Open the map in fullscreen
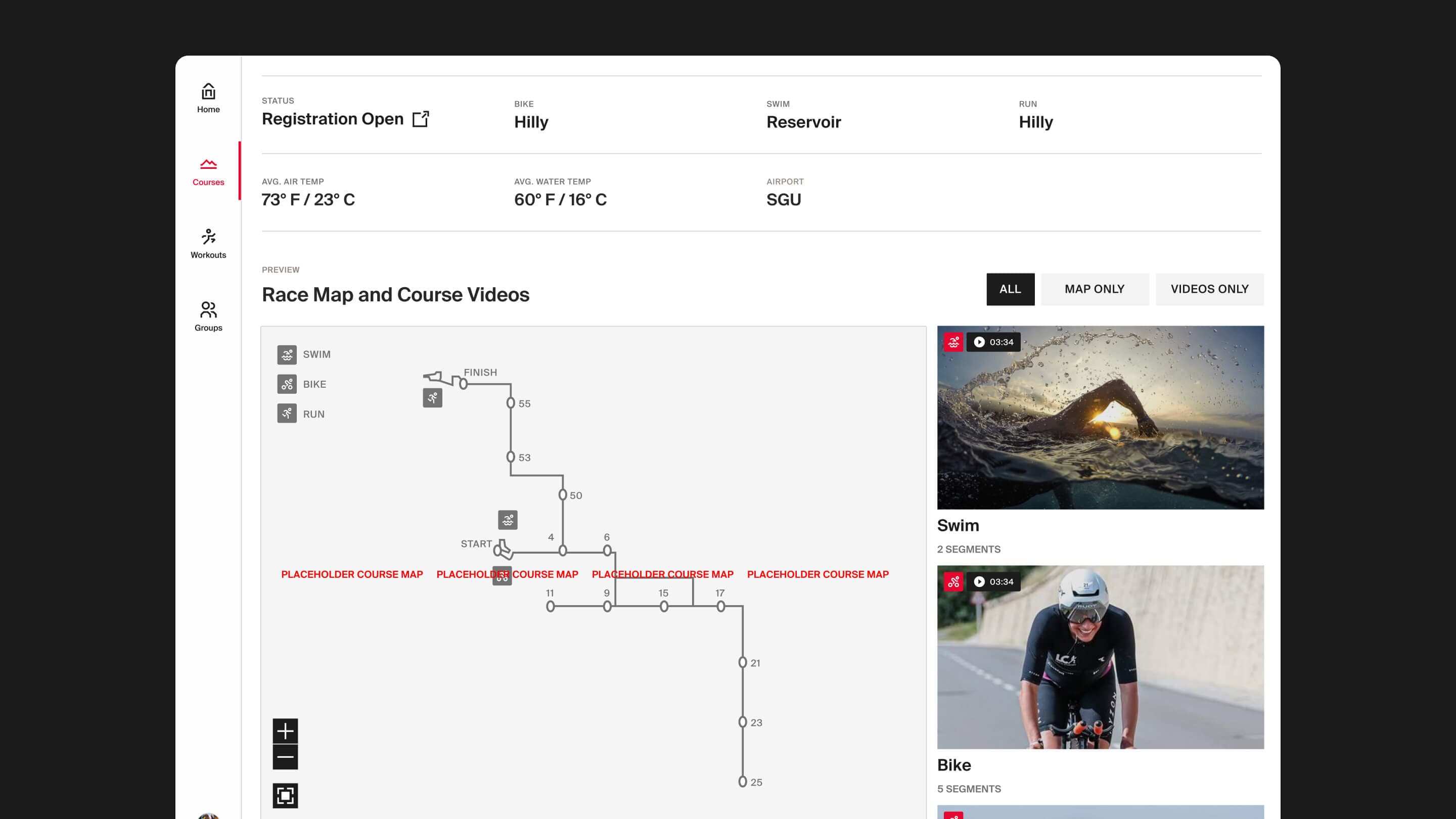1456x819 pixels. click(285, 796)
